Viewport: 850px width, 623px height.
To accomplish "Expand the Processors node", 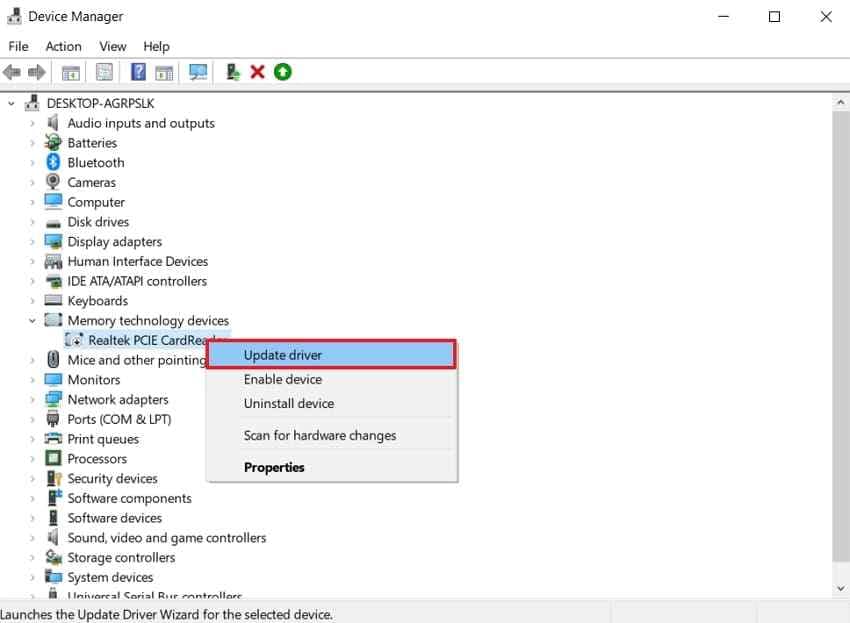I will [x=32, y=459].
